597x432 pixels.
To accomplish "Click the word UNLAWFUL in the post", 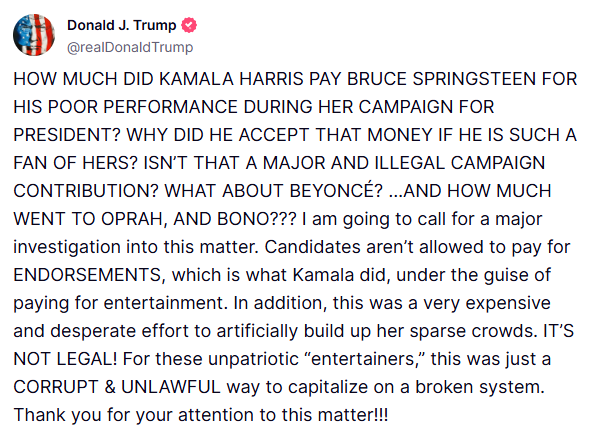I will point(171,387).
